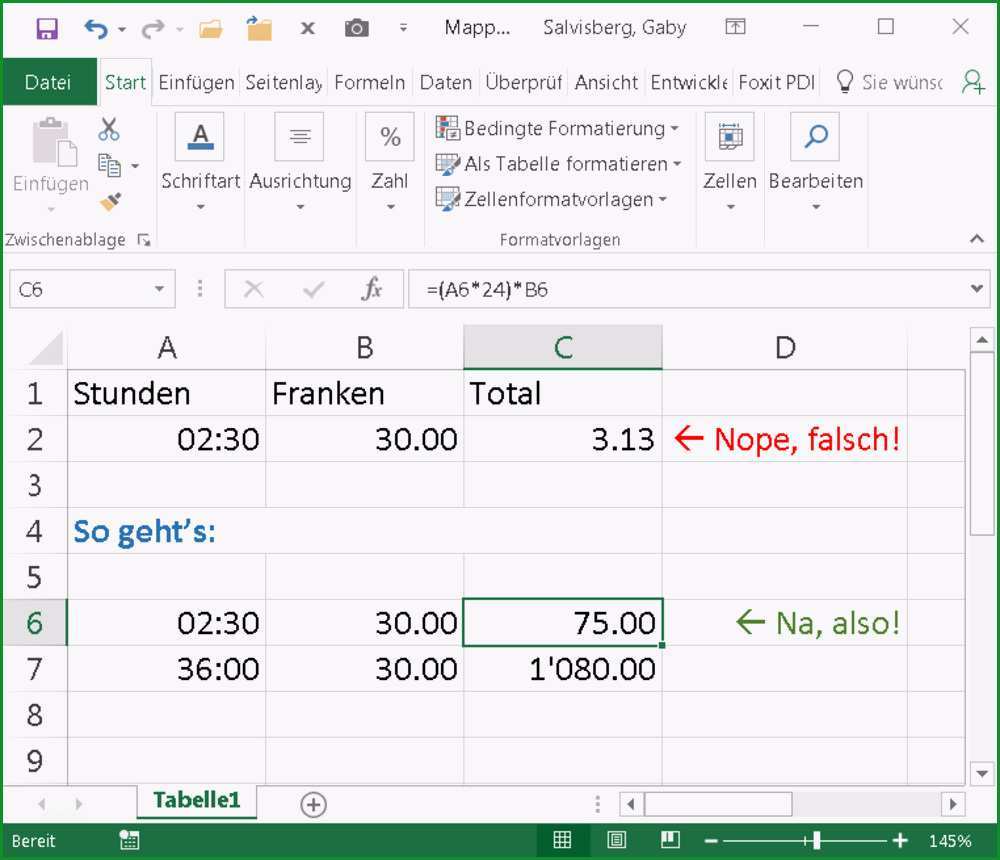The image size is (1000, 860).
Task: Open a file with the folder icon
Action: tap(210, 28)
